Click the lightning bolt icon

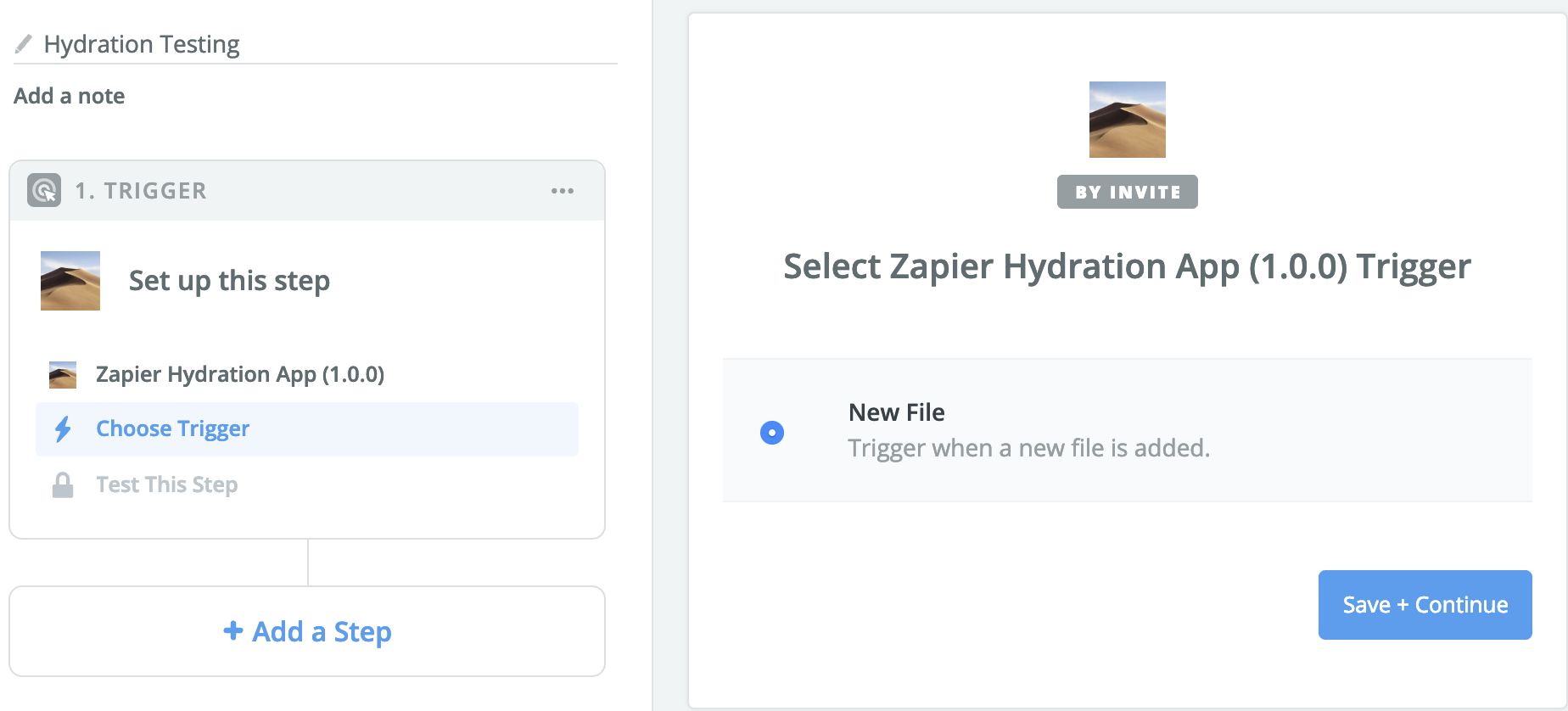63,429
